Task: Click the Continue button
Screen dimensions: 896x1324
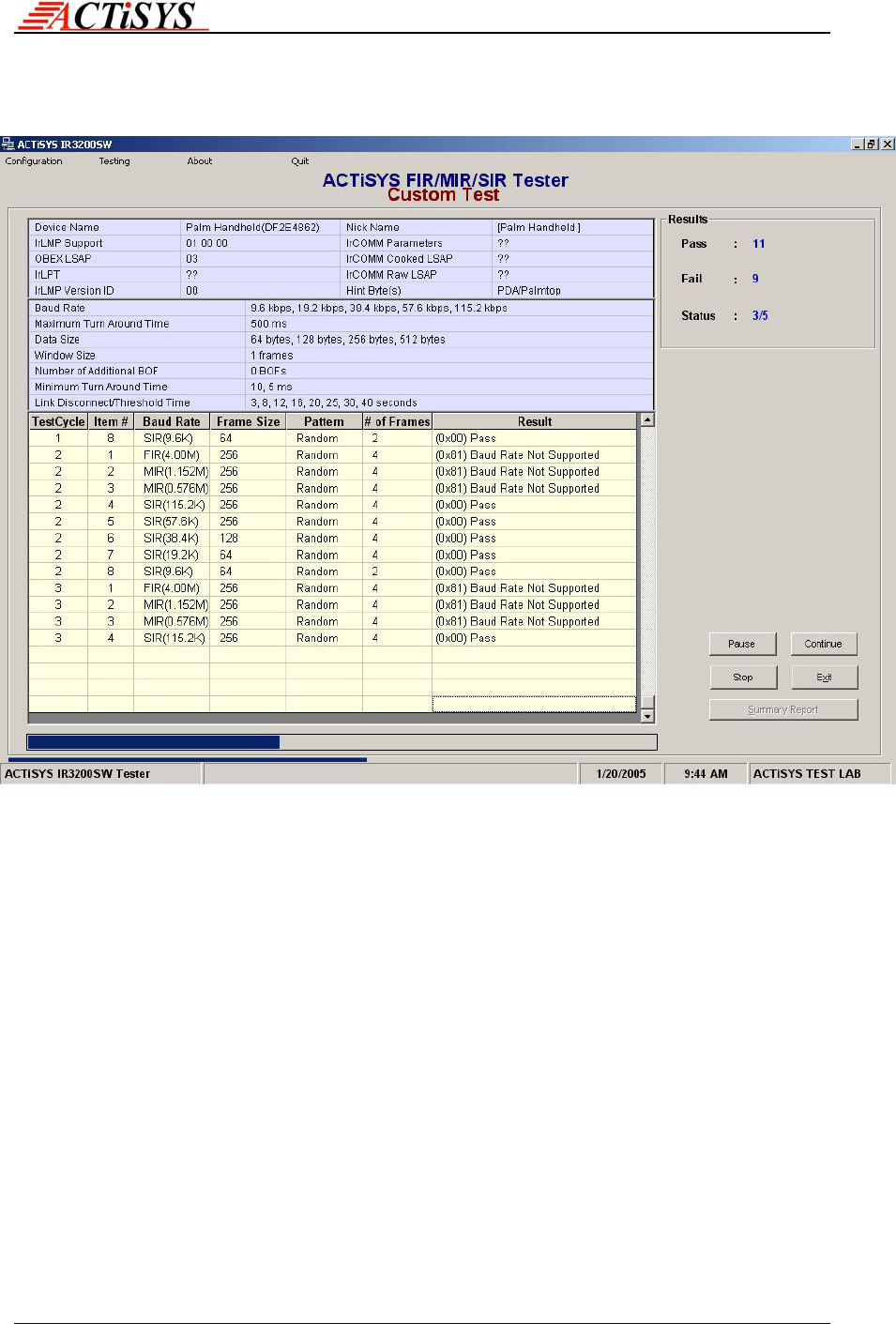Action: [x=823, y=644]
